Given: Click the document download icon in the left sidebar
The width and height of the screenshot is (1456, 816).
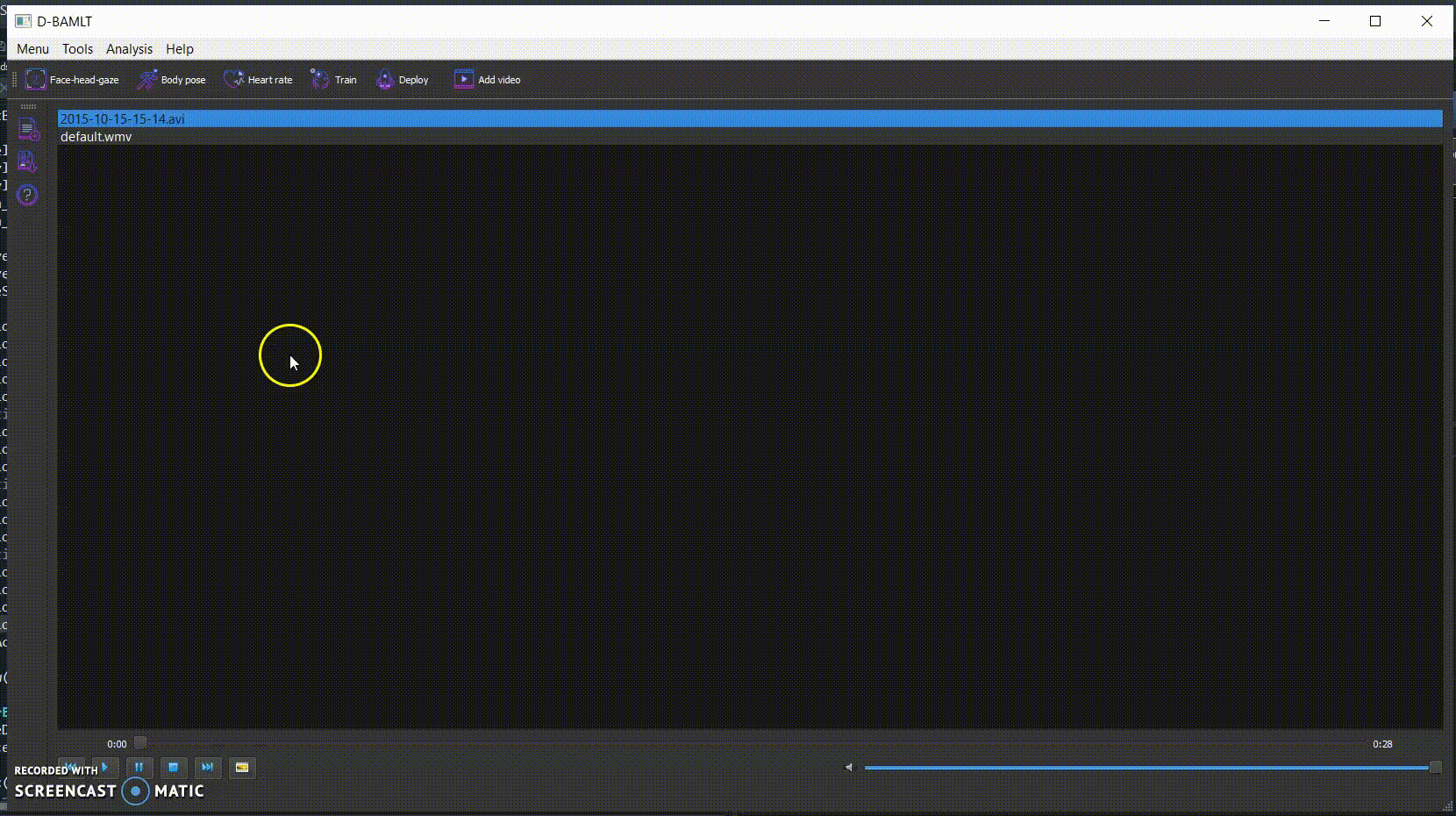Looking at the screenshot, I should (28, 161).
